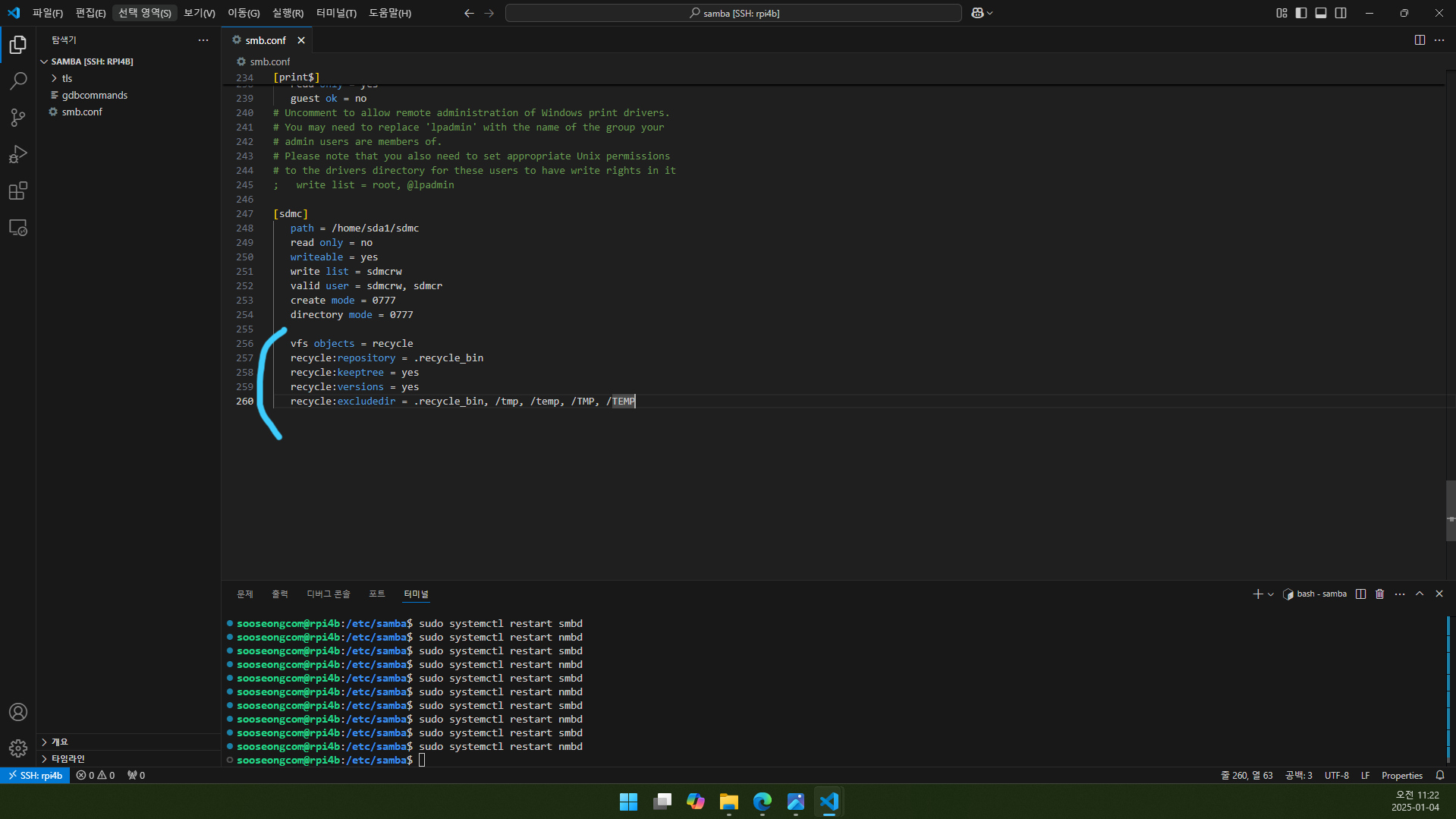Click the editor vertical scrollbar thumb
The height and width of the screenshot is (819, 1456).
click(x=1451, y=511)
